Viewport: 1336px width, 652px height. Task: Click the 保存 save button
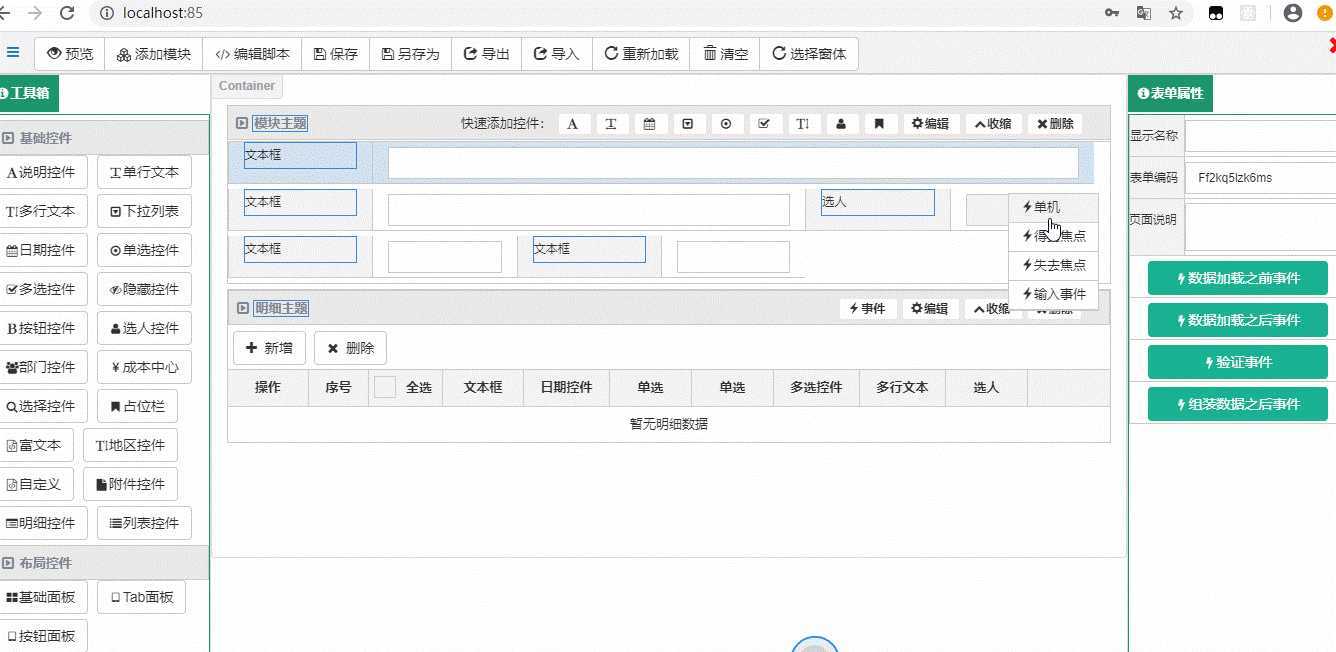point(335,54)
